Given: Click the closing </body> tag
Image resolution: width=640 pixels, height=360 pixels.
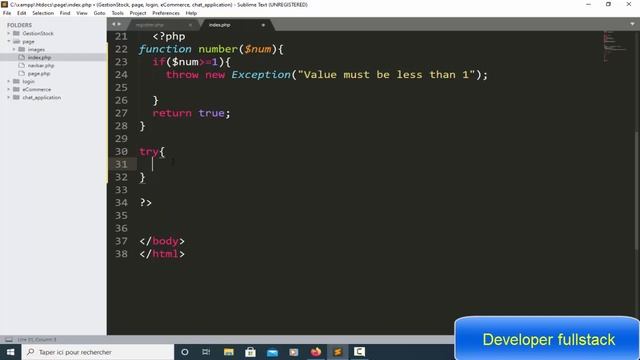Looking at the screenshot, I should [x=162, y=241].
